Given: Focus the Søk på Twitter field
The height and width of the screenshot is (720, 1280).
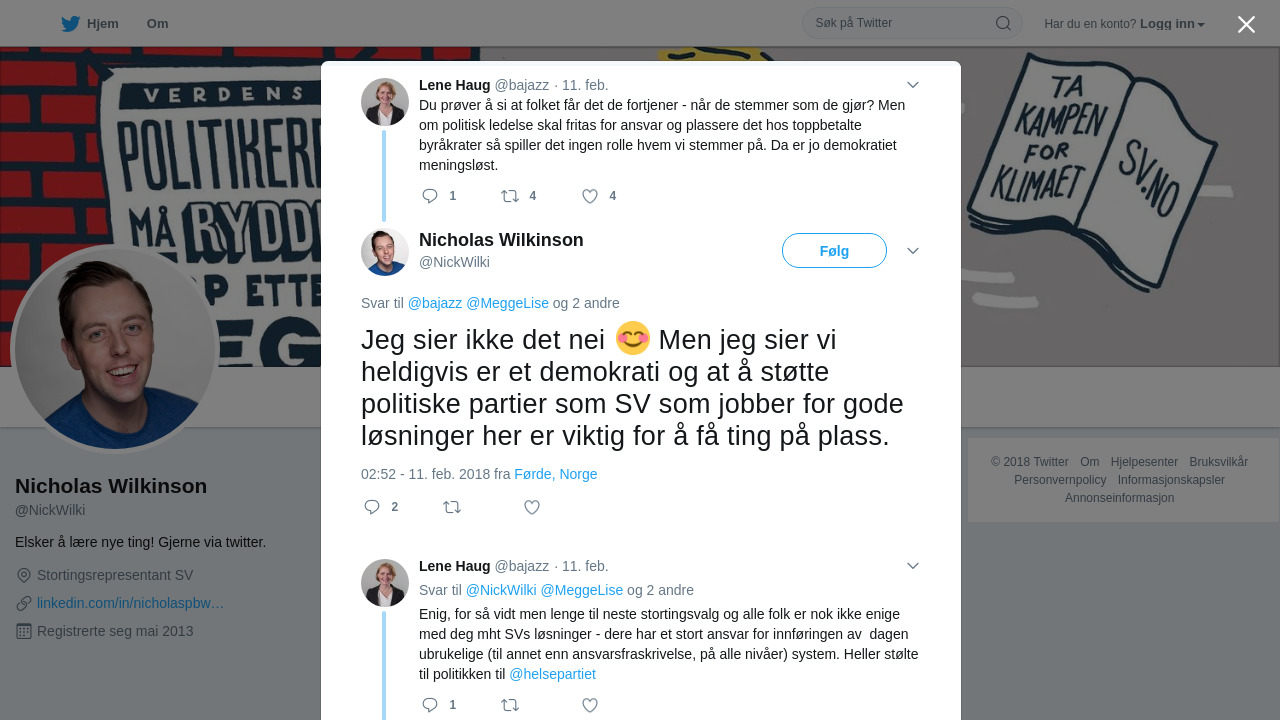Looking at the screenshot, I should point(900,23).
